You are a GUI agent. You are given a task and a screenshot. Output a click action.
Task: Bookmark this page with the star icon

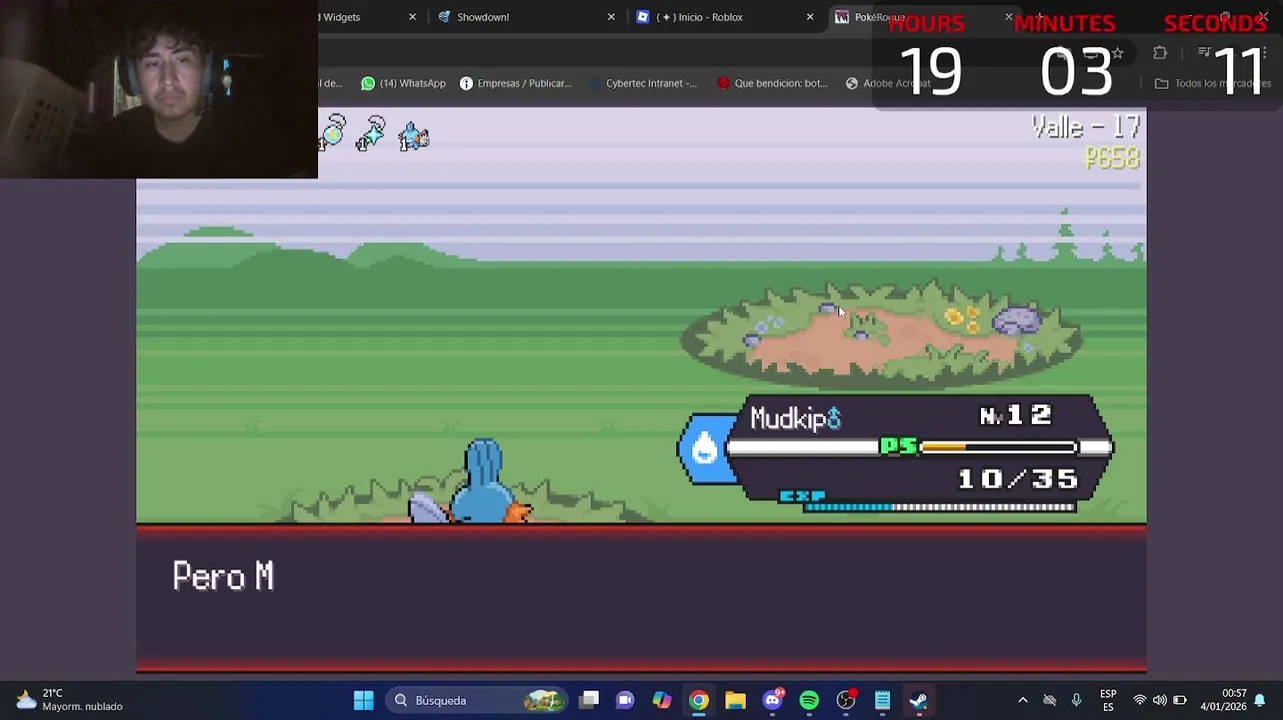click(1118, 53)
